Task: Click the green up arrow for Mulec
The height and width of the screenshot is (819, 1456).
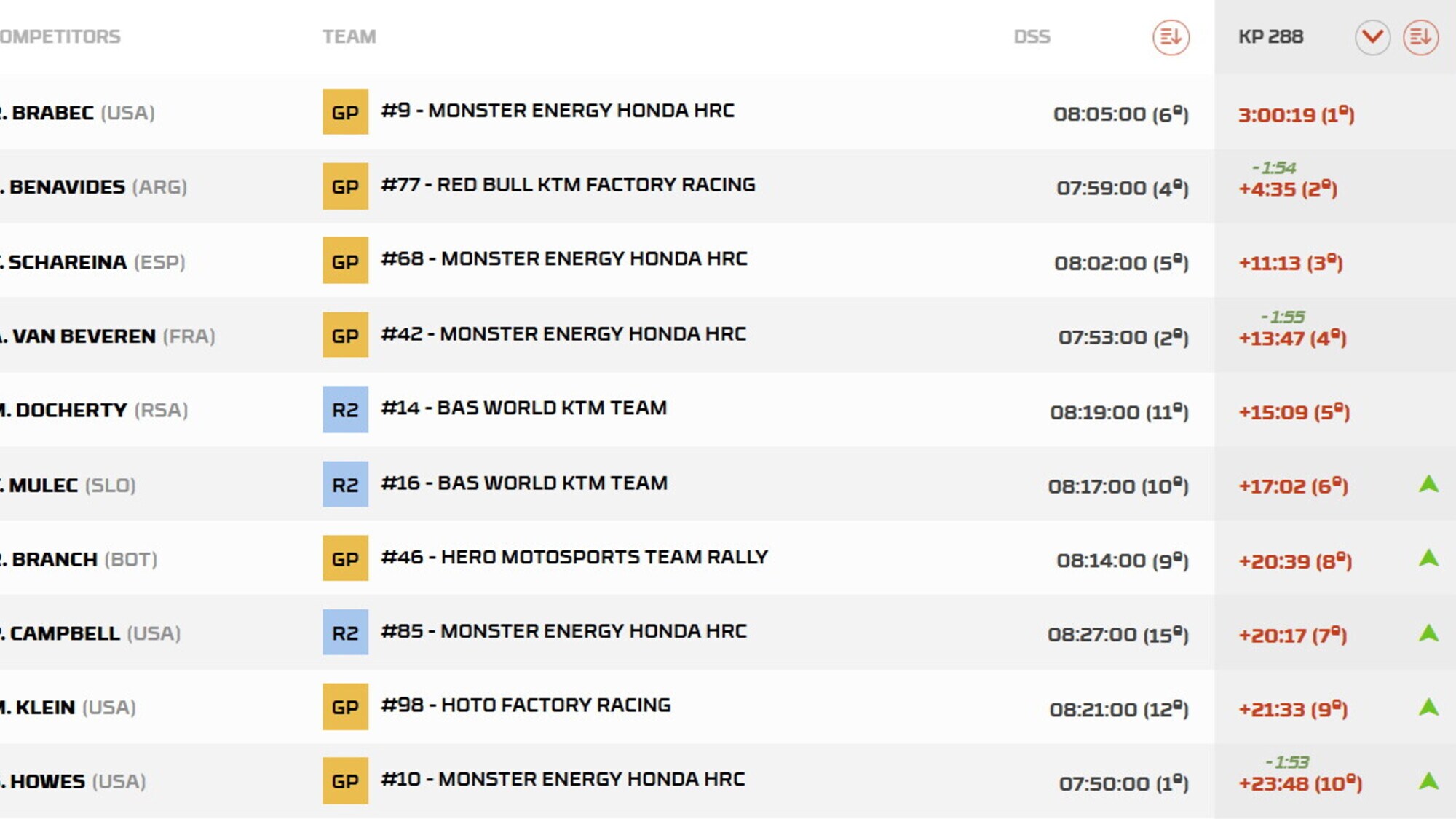Action: pyautogui.click(x=1428, y=484)
